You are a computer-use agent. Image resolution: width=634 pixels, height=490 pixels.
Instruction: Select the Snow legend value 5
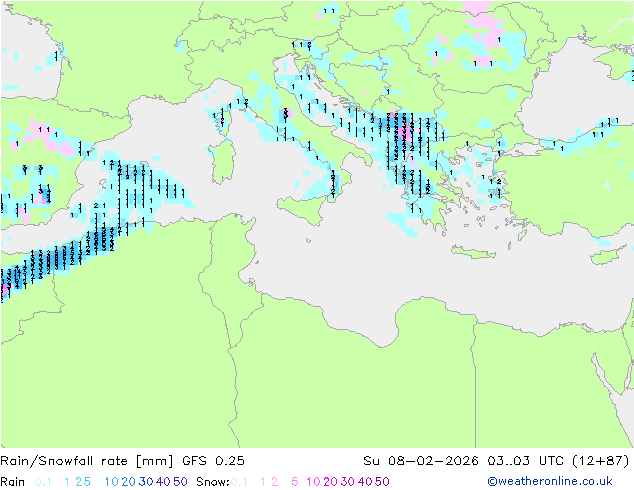click(294, 482)
